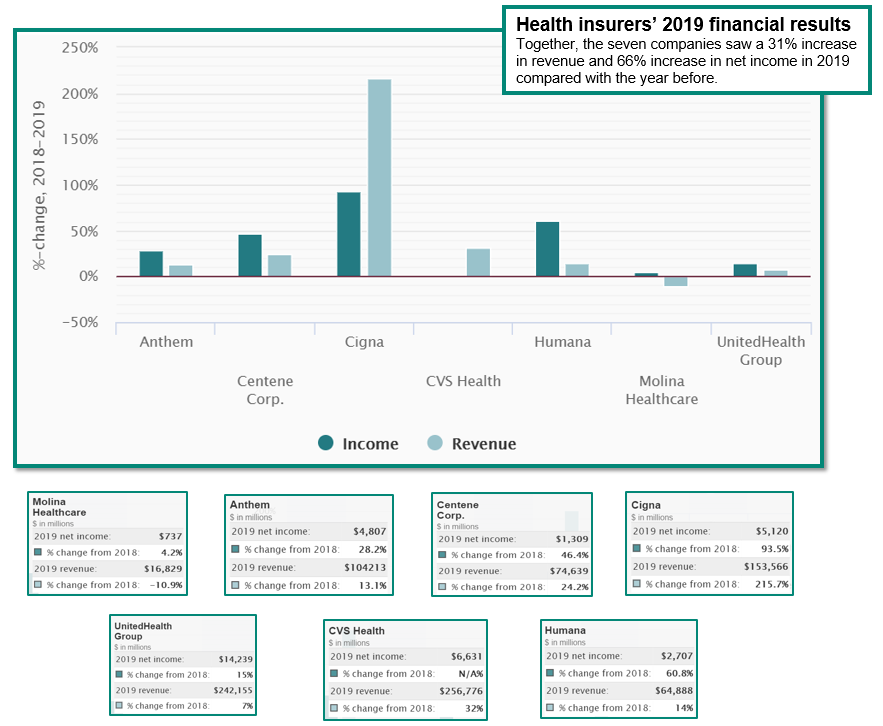Toggle the Revenue series in the legend

click(x=471, y=443)
